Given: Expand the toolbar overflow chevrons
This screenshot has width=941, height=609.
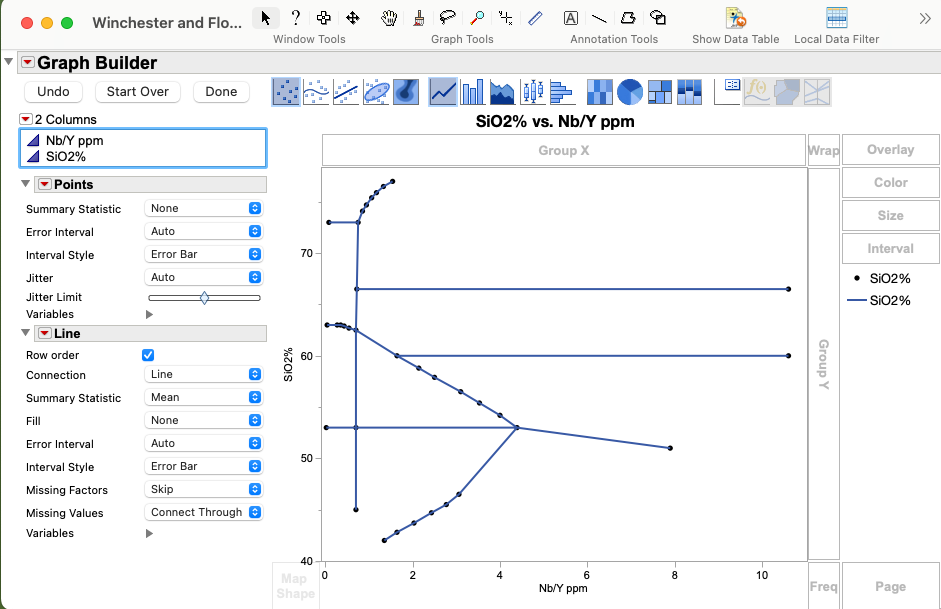Looking at the screenshot, I should pyautogui.click(x=925, y=19).
